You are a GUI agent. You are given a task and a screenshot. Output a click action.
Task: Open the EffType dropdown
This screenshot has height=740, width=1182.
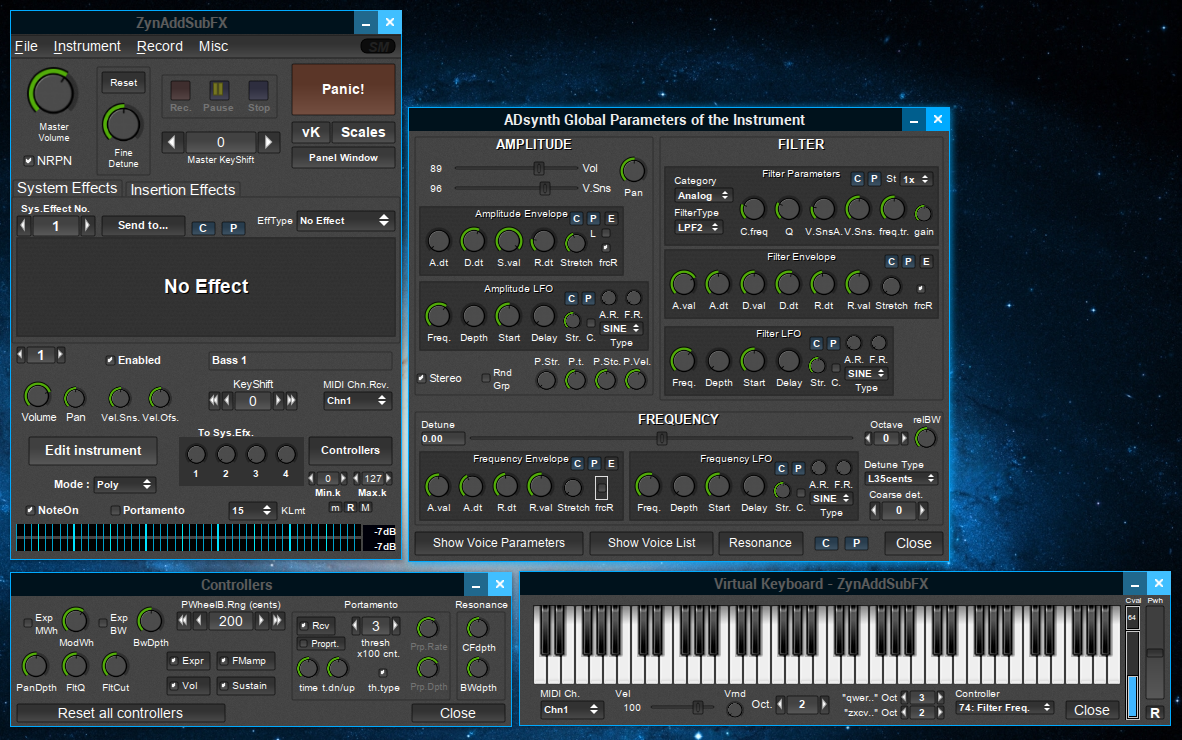tap(344, 221)
